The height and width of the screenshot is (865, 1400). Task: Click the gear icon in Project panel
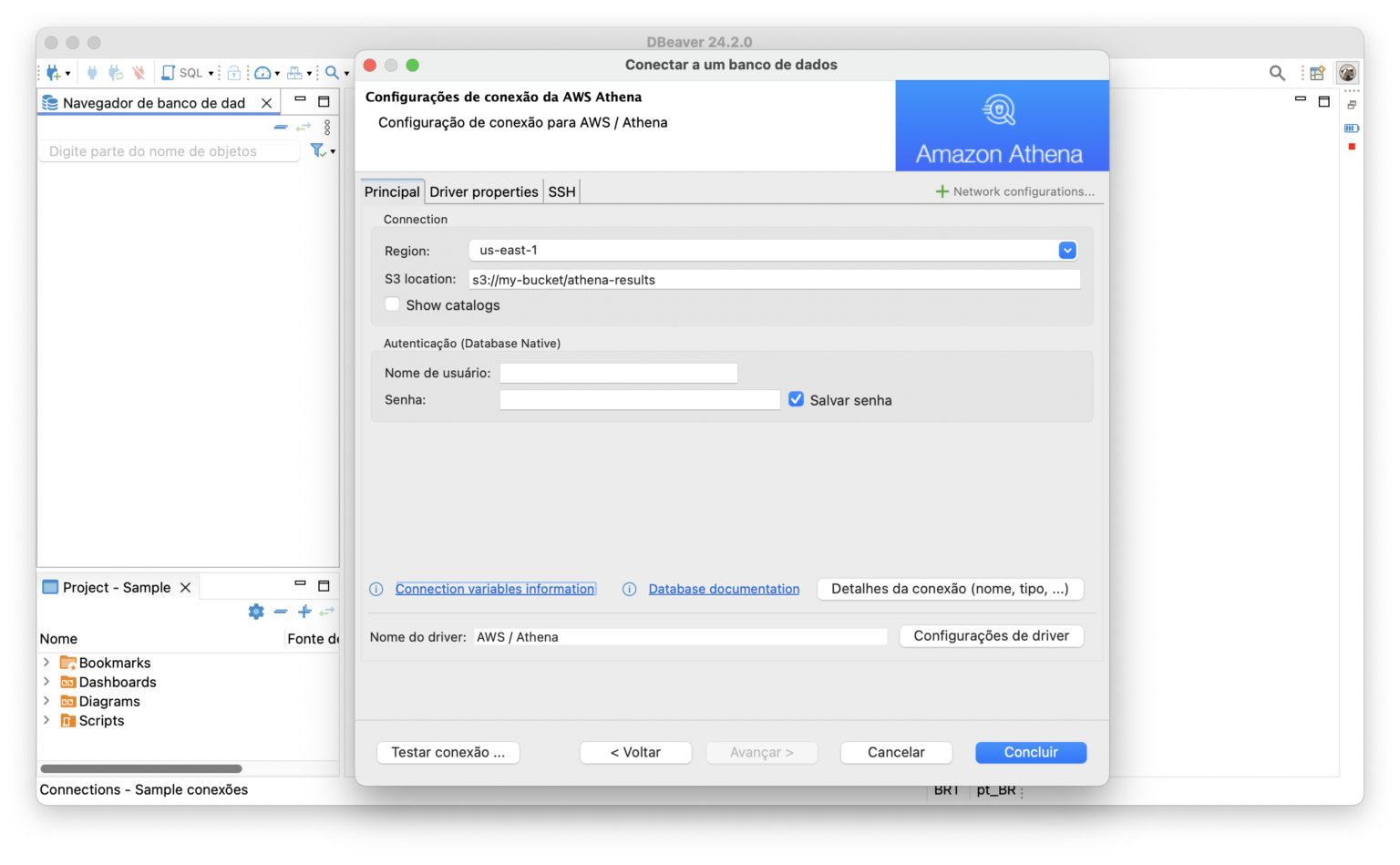click(256, 612)
